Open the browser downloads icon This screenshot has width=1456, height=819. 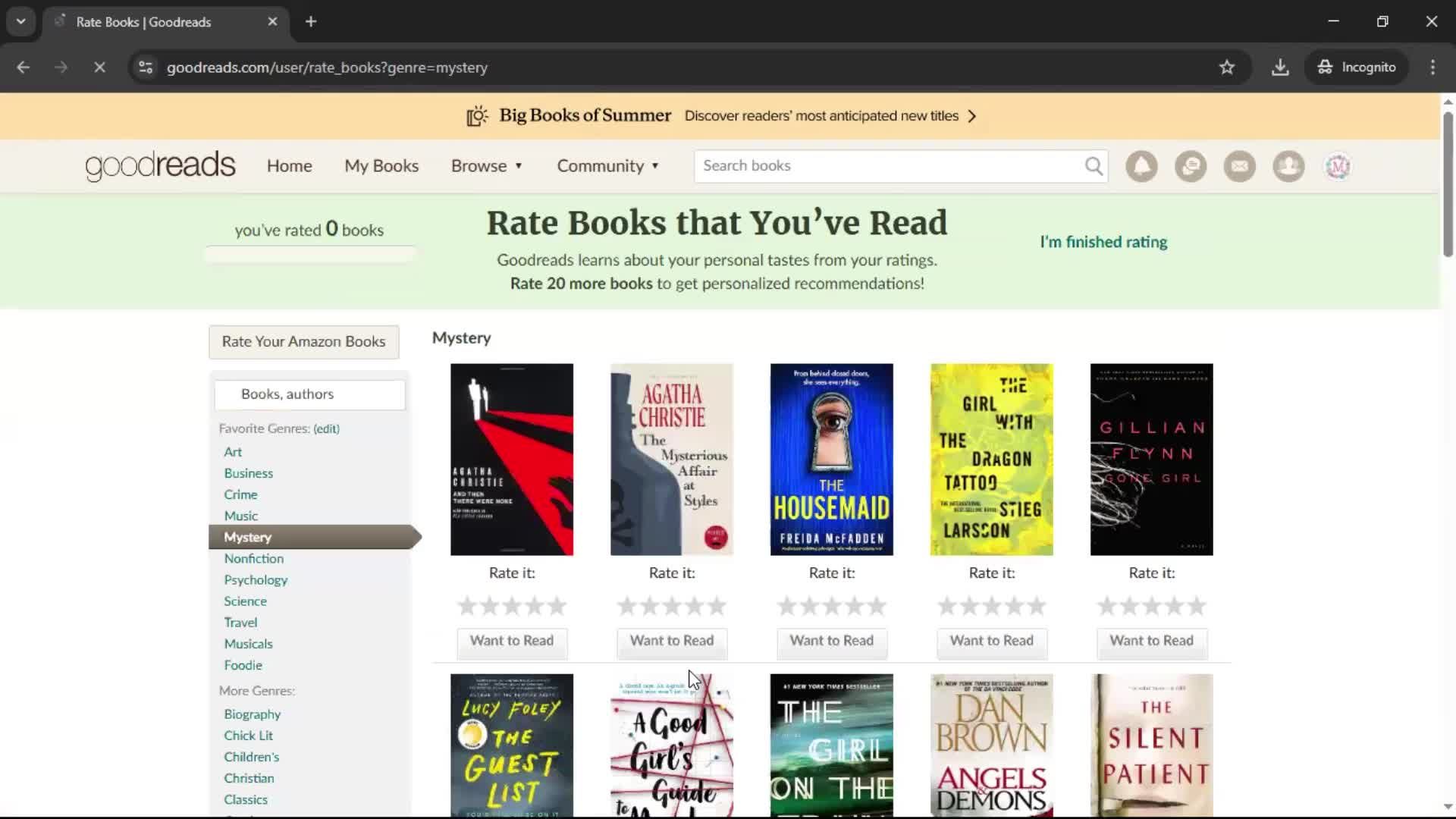(1280, 67)
